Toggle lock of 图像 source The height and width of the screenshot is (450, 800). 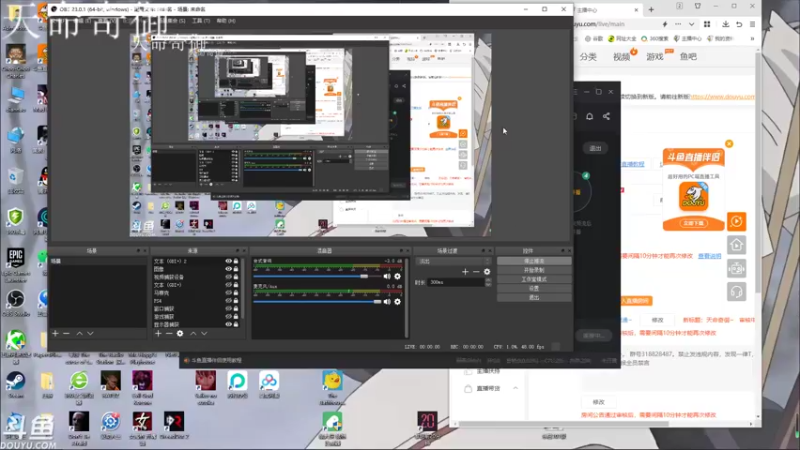click(236, 269)
